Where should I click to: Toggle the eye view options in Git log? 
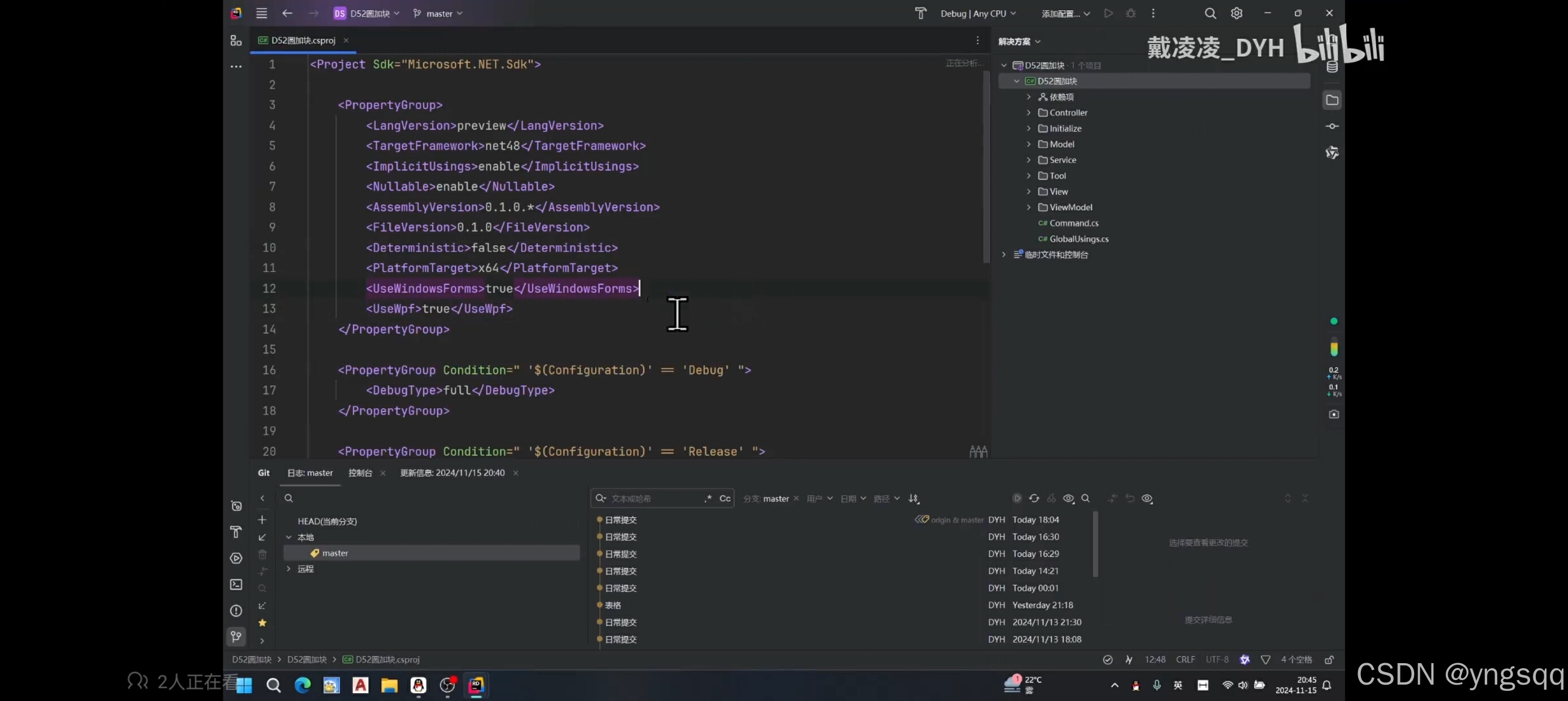[1069, 499]
